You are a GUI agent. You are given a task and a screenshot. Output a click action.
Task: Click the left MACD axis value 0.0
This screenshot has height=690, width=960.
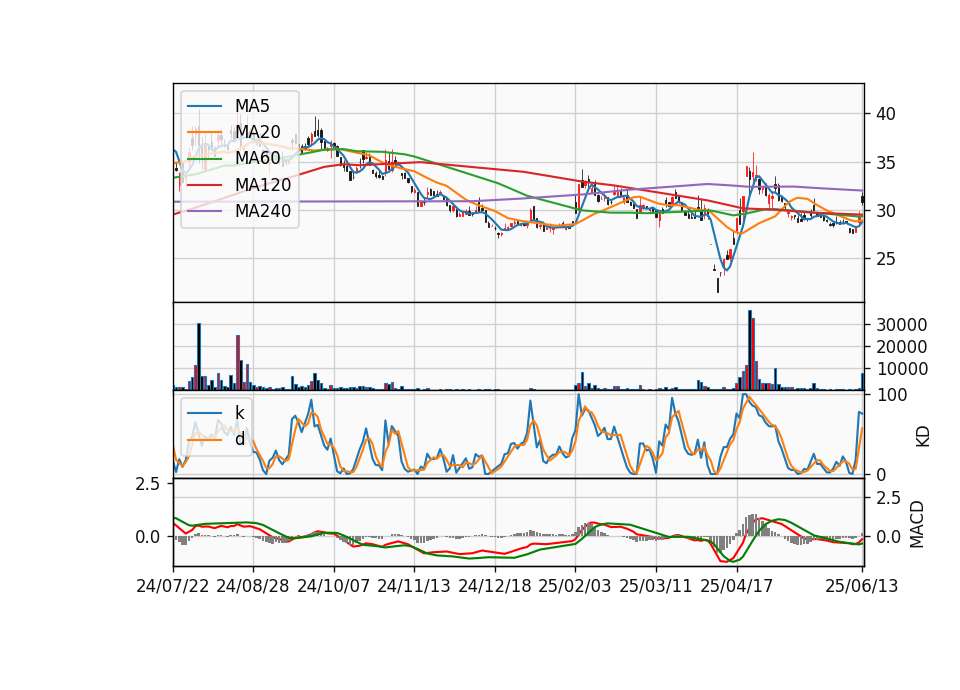click(147, 538)
